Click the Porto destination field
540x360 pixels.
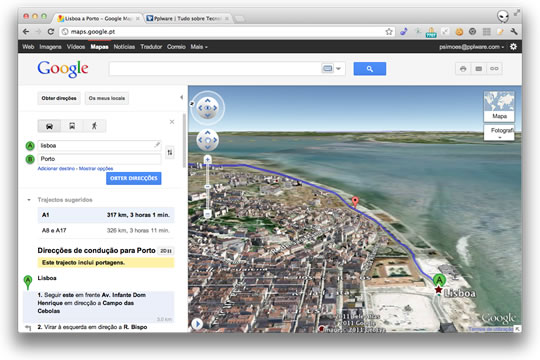99,159
